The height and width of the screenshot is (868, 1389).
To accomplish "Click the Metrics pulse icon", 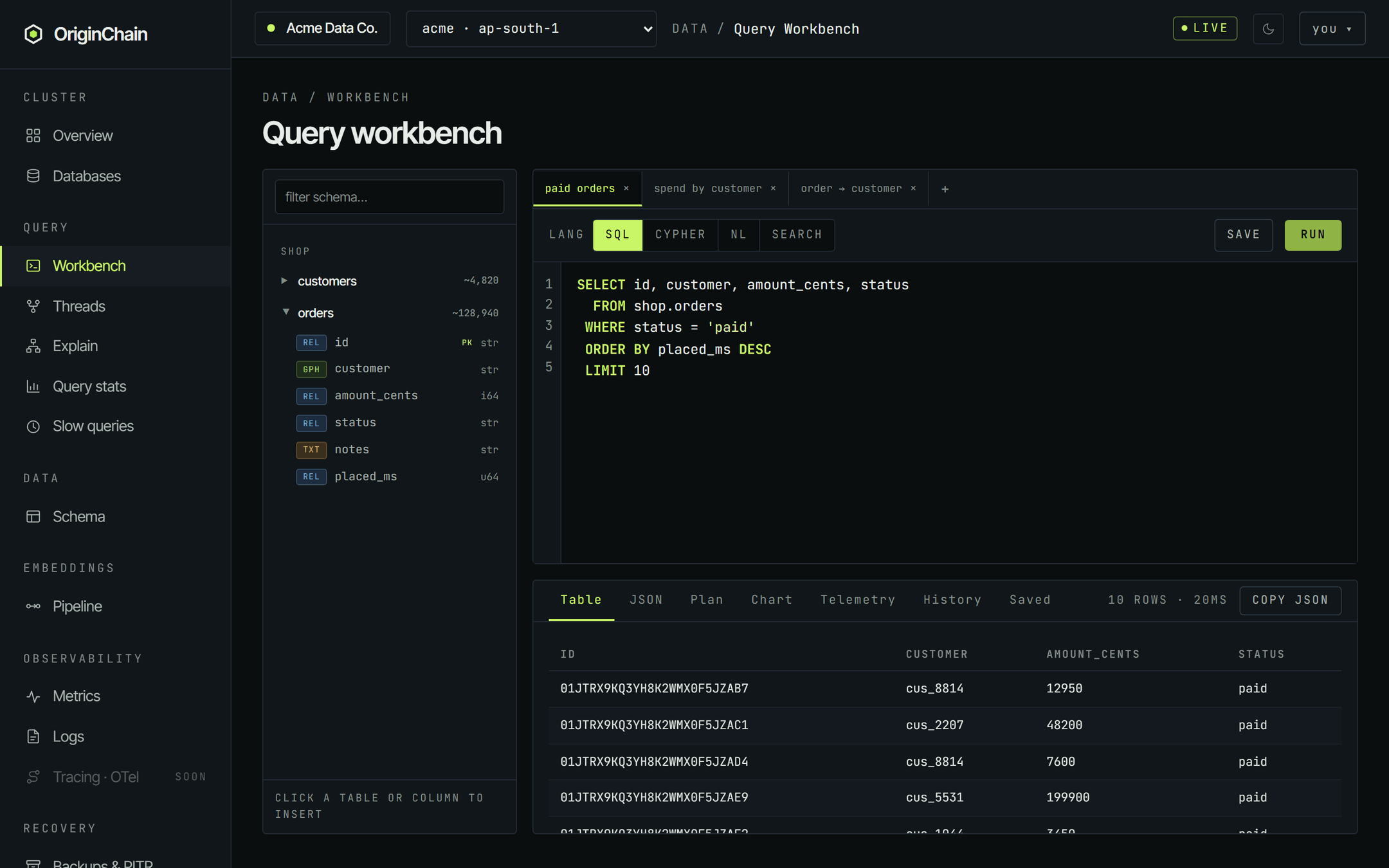I will [x=33, y=696].
